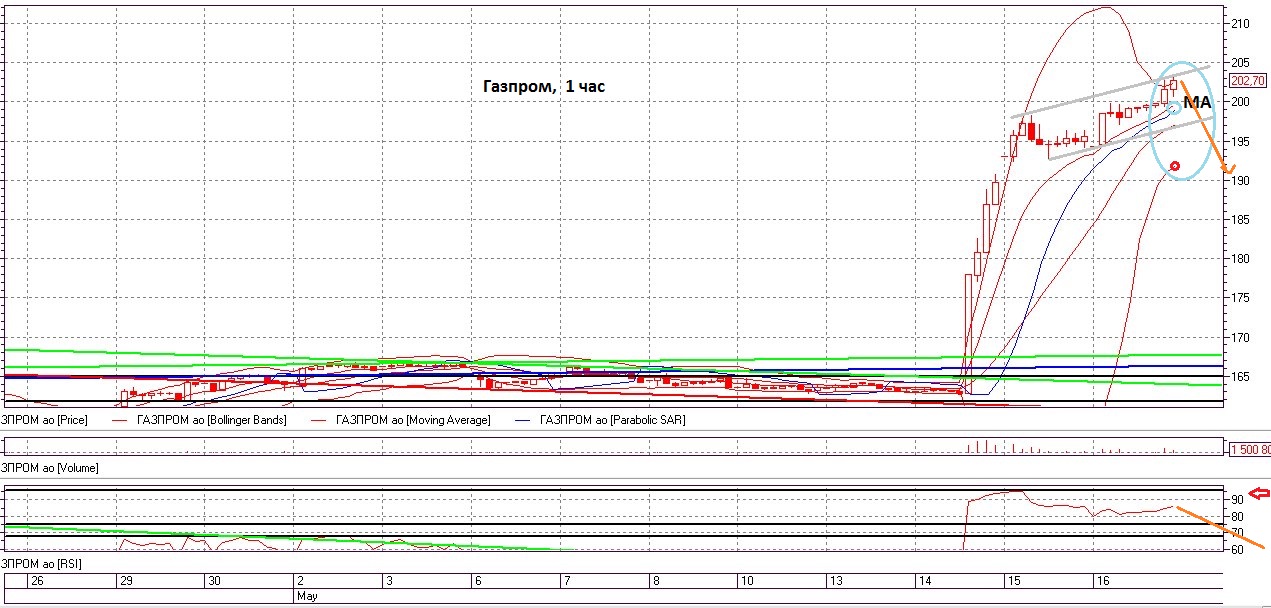1271x608 pixels.
Task: Select the [Bollinger Bands] legend entry
Action: coord(202,421)
